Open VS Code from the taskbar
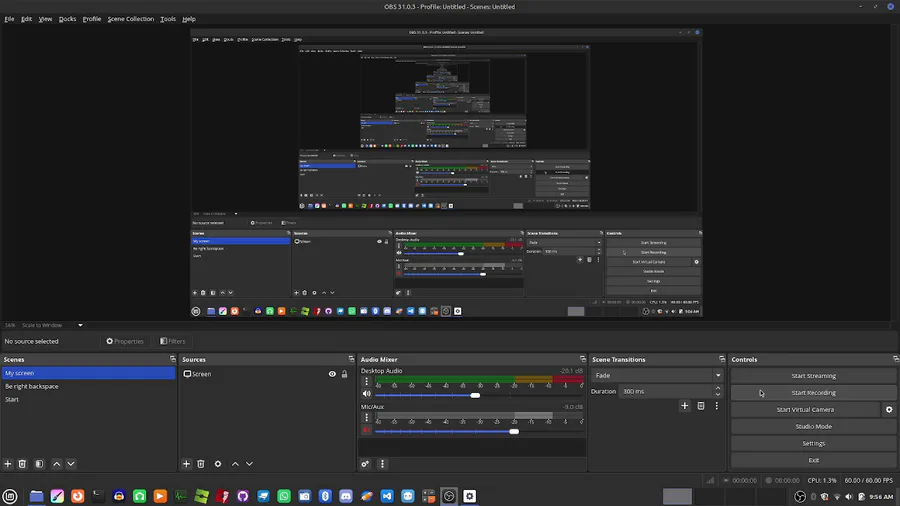This screenshot has height=506, width=900. click(387, 496)
